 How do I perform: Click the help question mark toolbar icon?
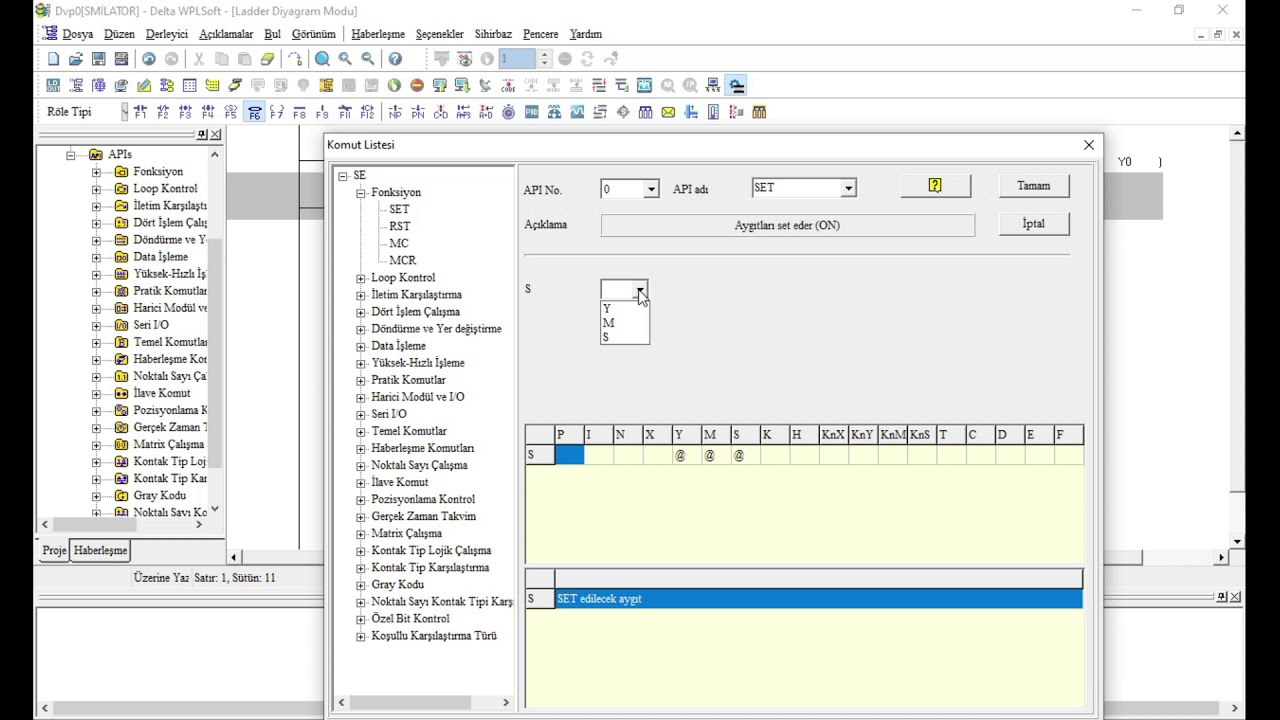395,59
